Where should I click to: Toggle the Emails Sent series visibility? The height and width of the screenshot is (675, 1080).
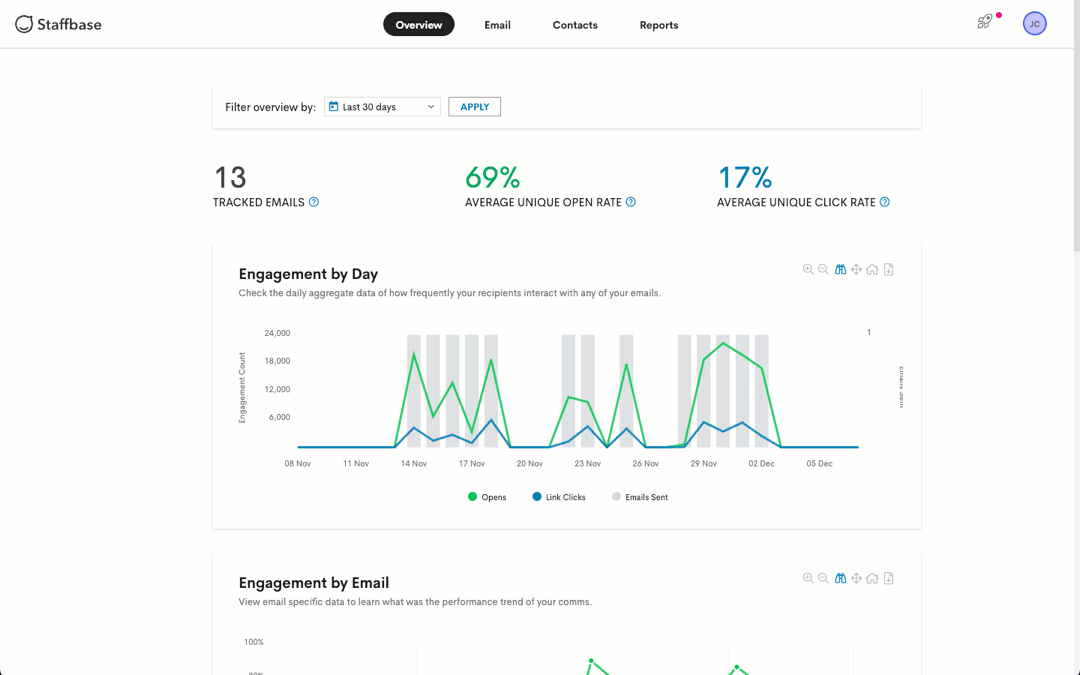coord(639,497)
